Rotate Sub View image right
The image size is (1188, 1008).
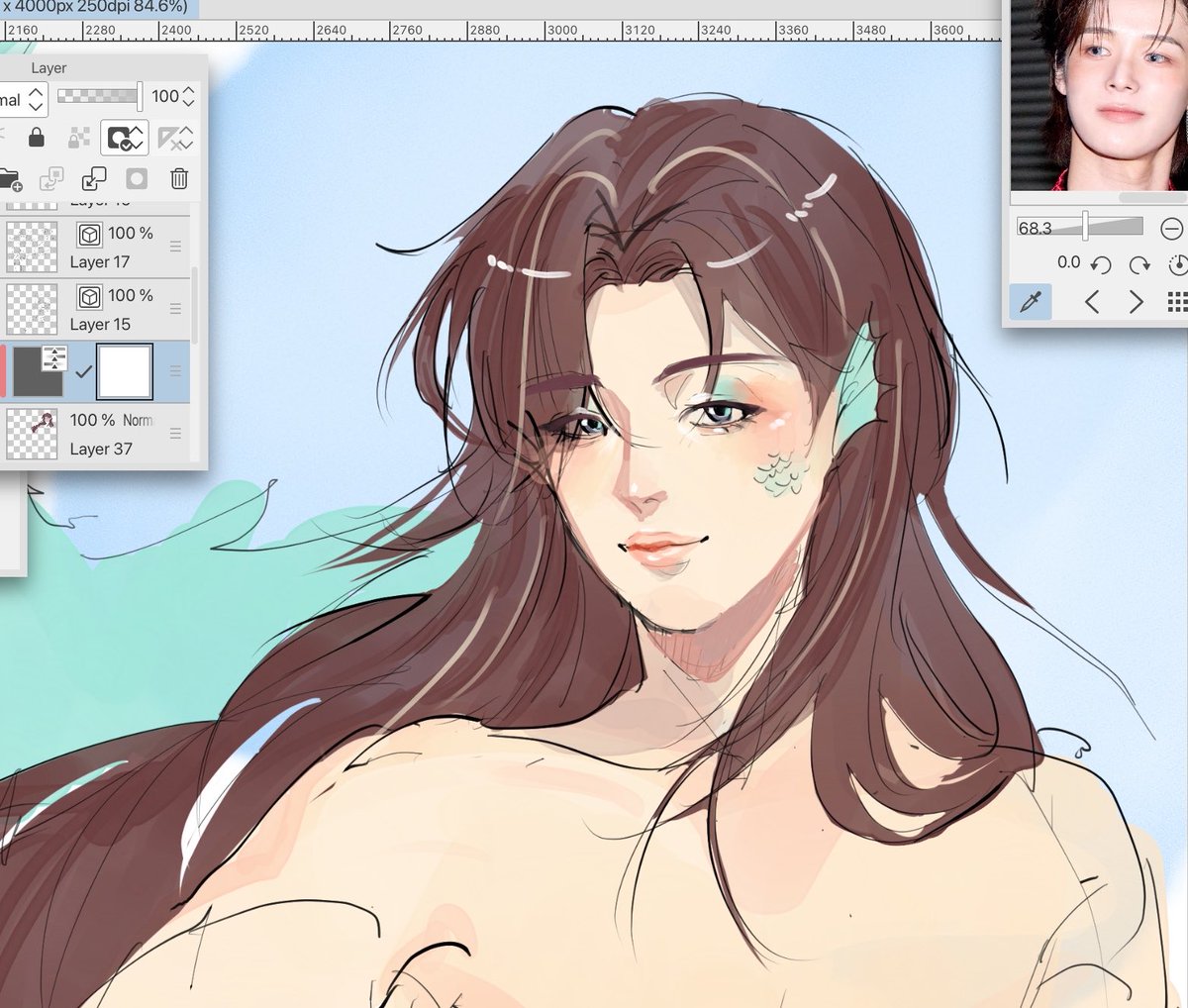point(1139,264)
